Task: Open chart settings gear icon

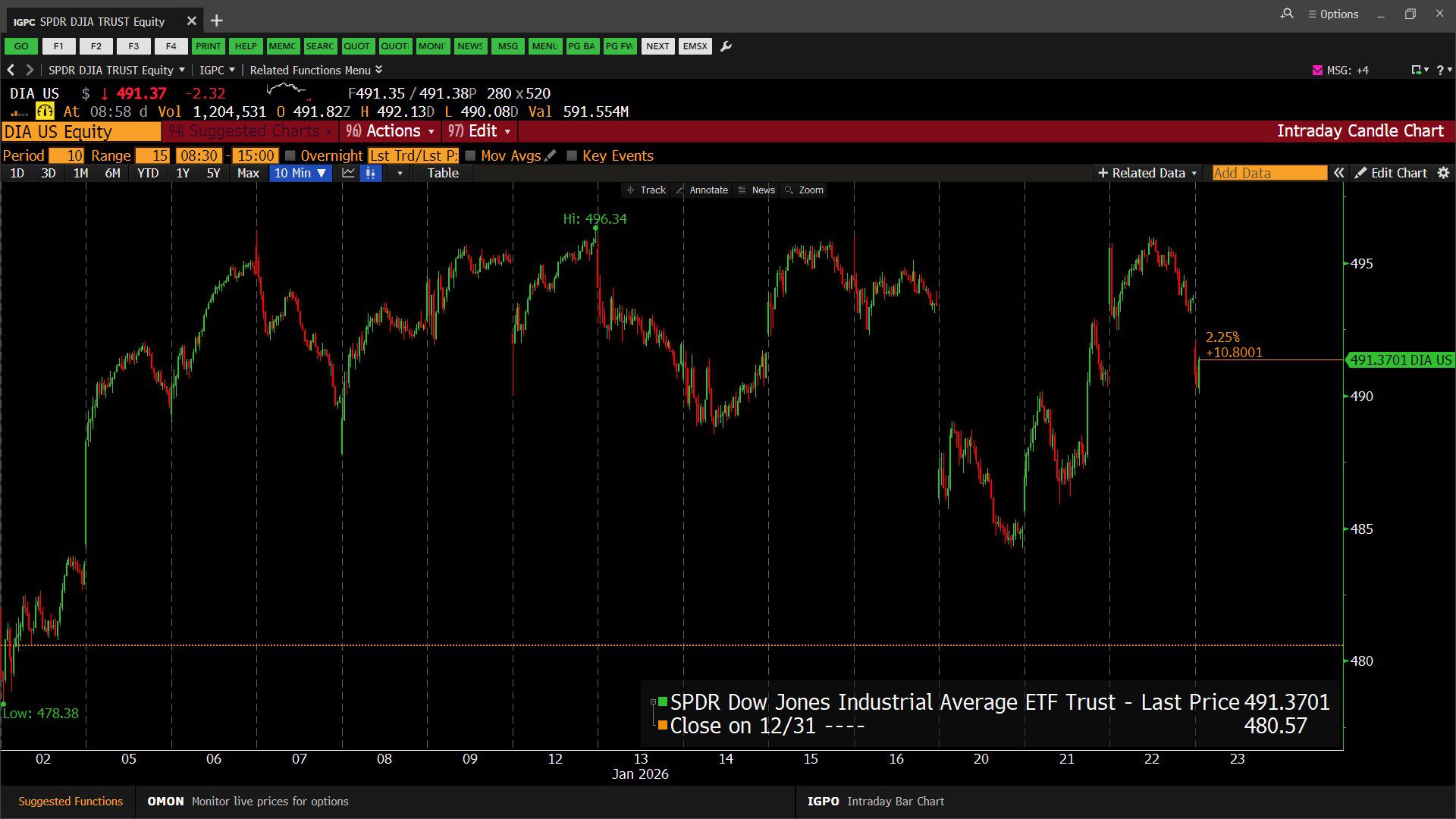Action: tap(1443, 173)
